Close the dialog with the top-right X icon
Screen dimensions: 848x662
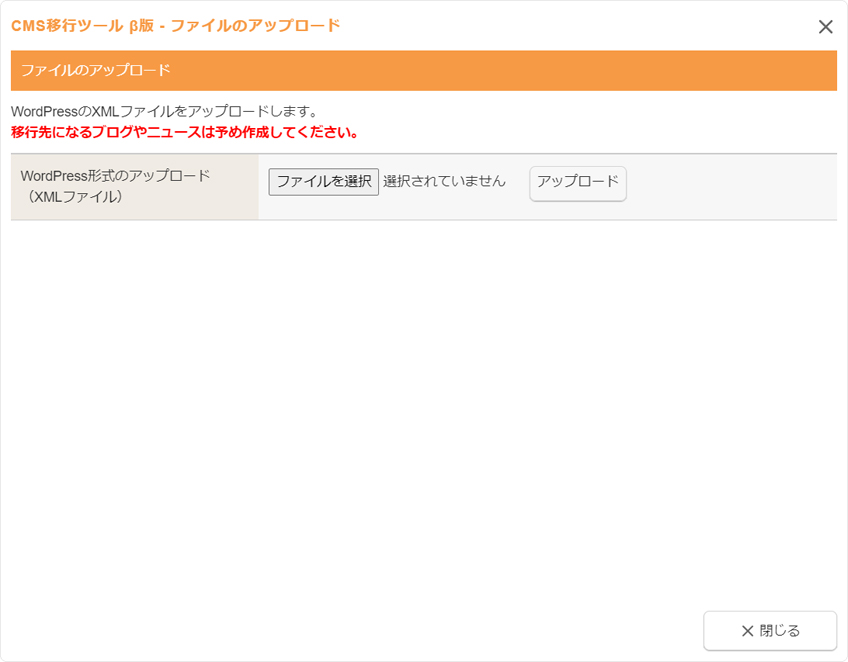[x=825, y=27]
